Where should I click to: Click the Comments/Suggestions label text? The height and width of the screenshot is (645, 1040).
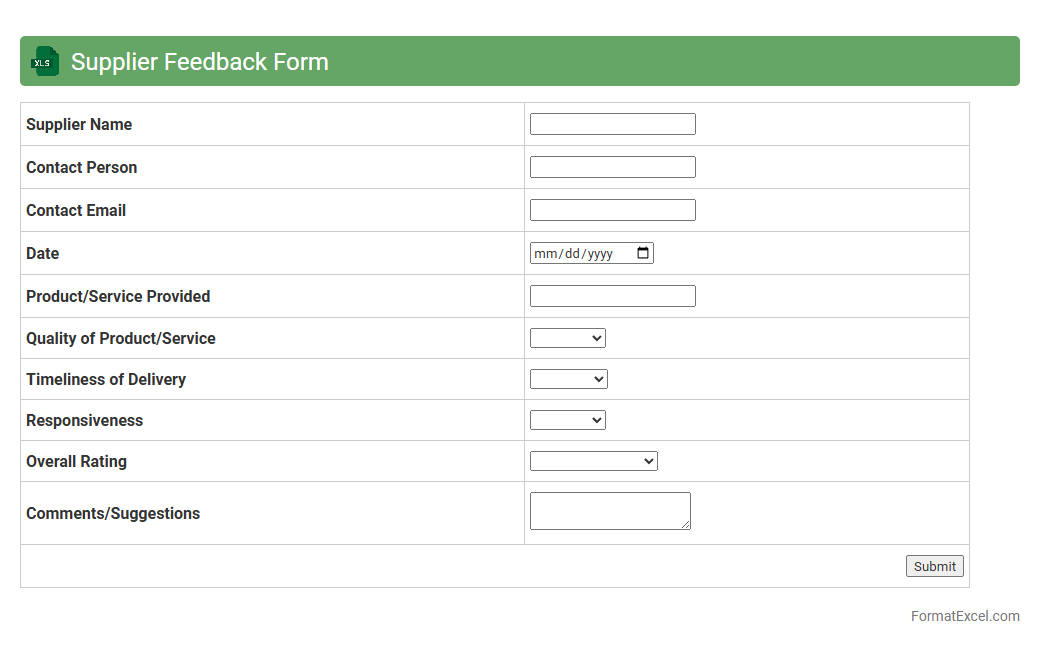[x=113, y=513]
